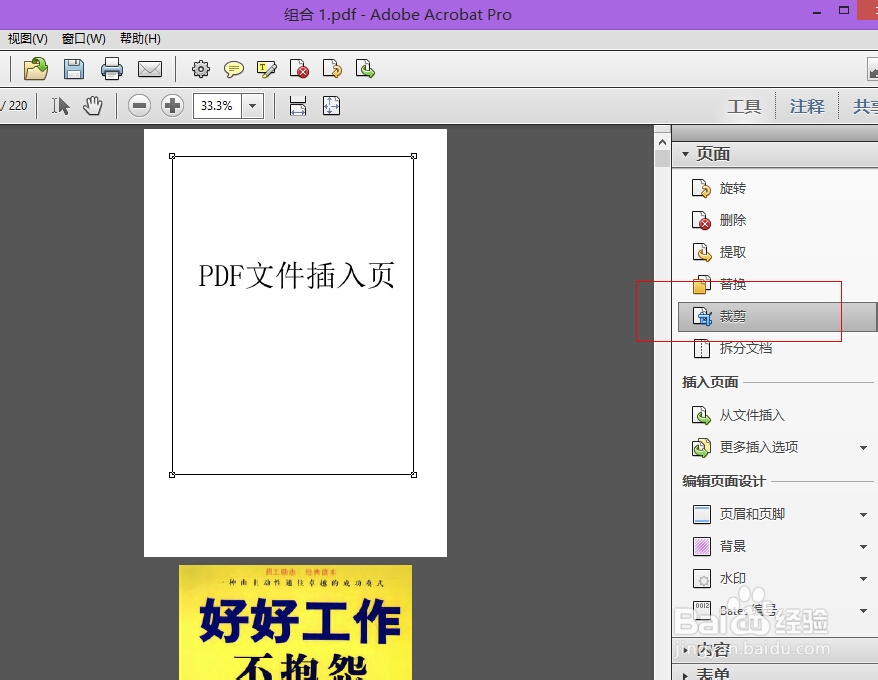Open the zoom percentage dropdown
The width and height of the screenshot is (878, 680).
[x=251, y=105]
